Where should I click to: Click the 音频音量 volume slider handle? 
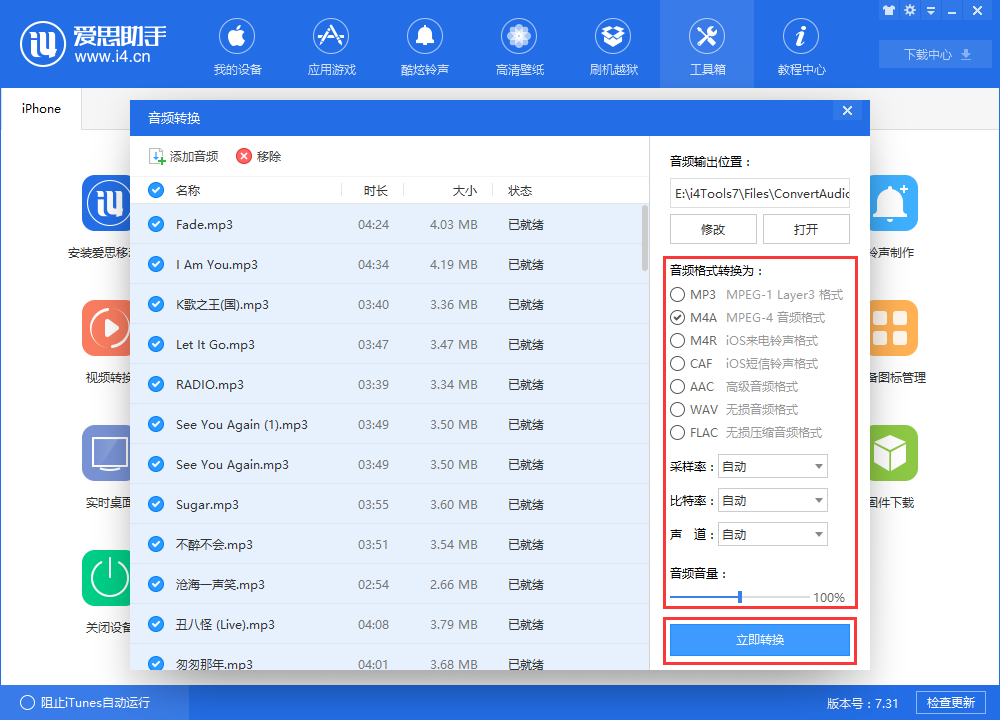click(740, 597)
